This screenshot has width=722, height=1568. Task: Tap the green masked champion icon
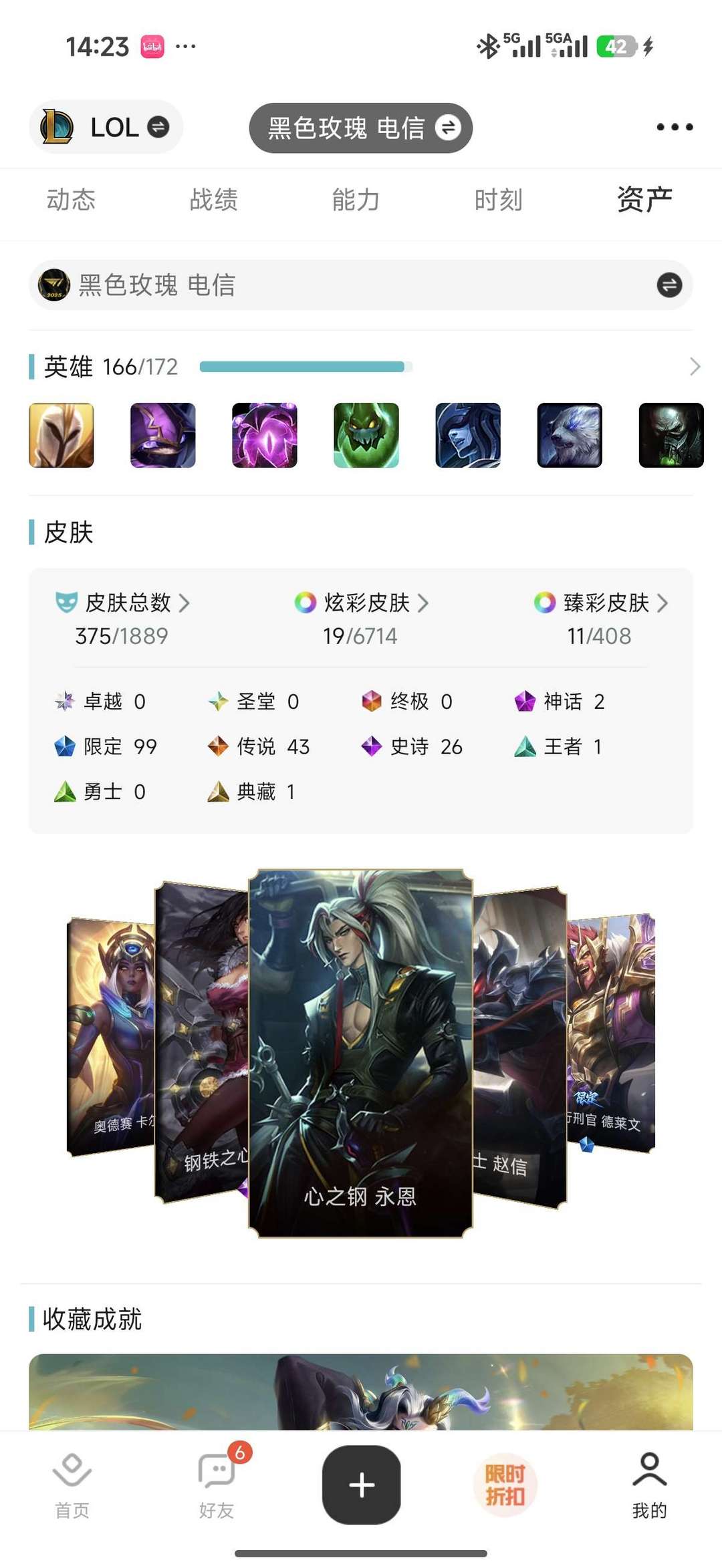click(x=366, y=435)
